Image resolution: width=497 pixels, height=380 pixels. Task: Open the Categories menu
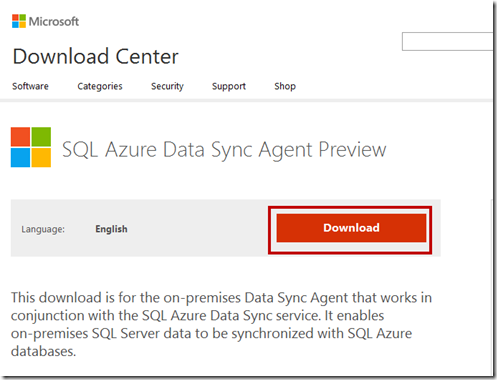tap(100, 86)
